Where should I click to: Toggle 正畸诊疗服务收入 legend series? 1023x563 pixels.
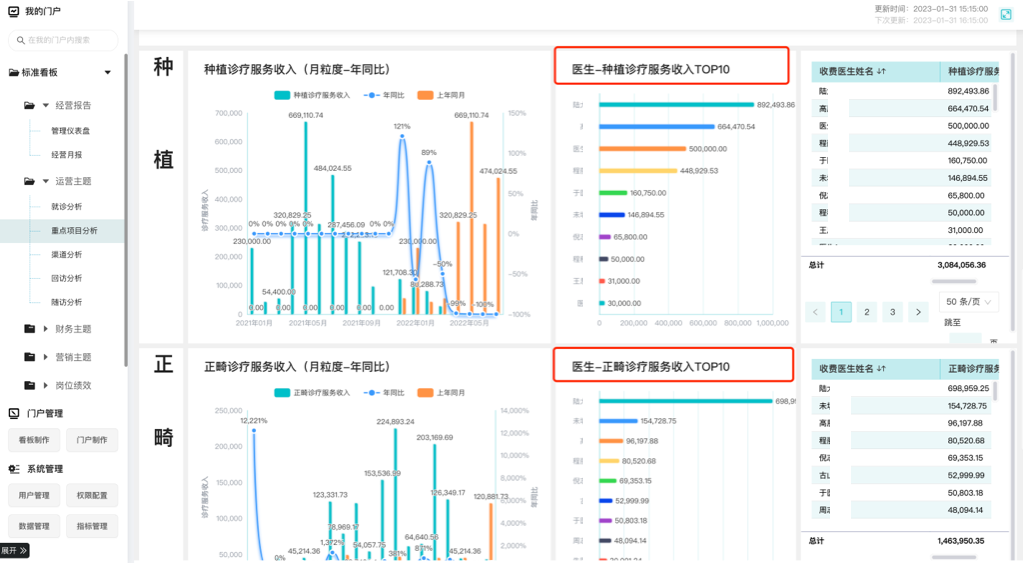tap(312, 393)
